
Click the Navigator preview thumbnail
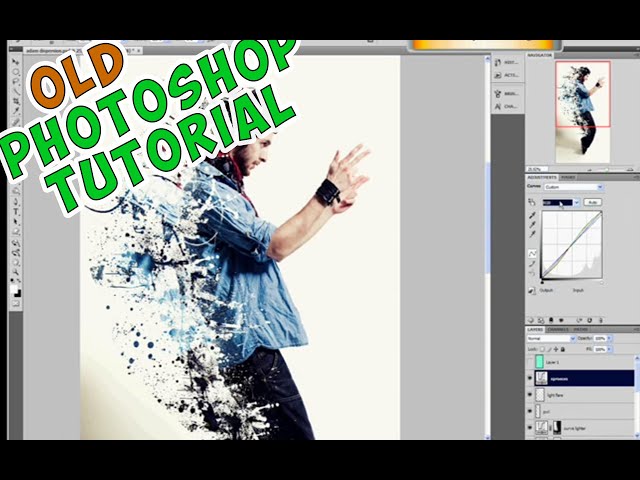coord(583,111)
